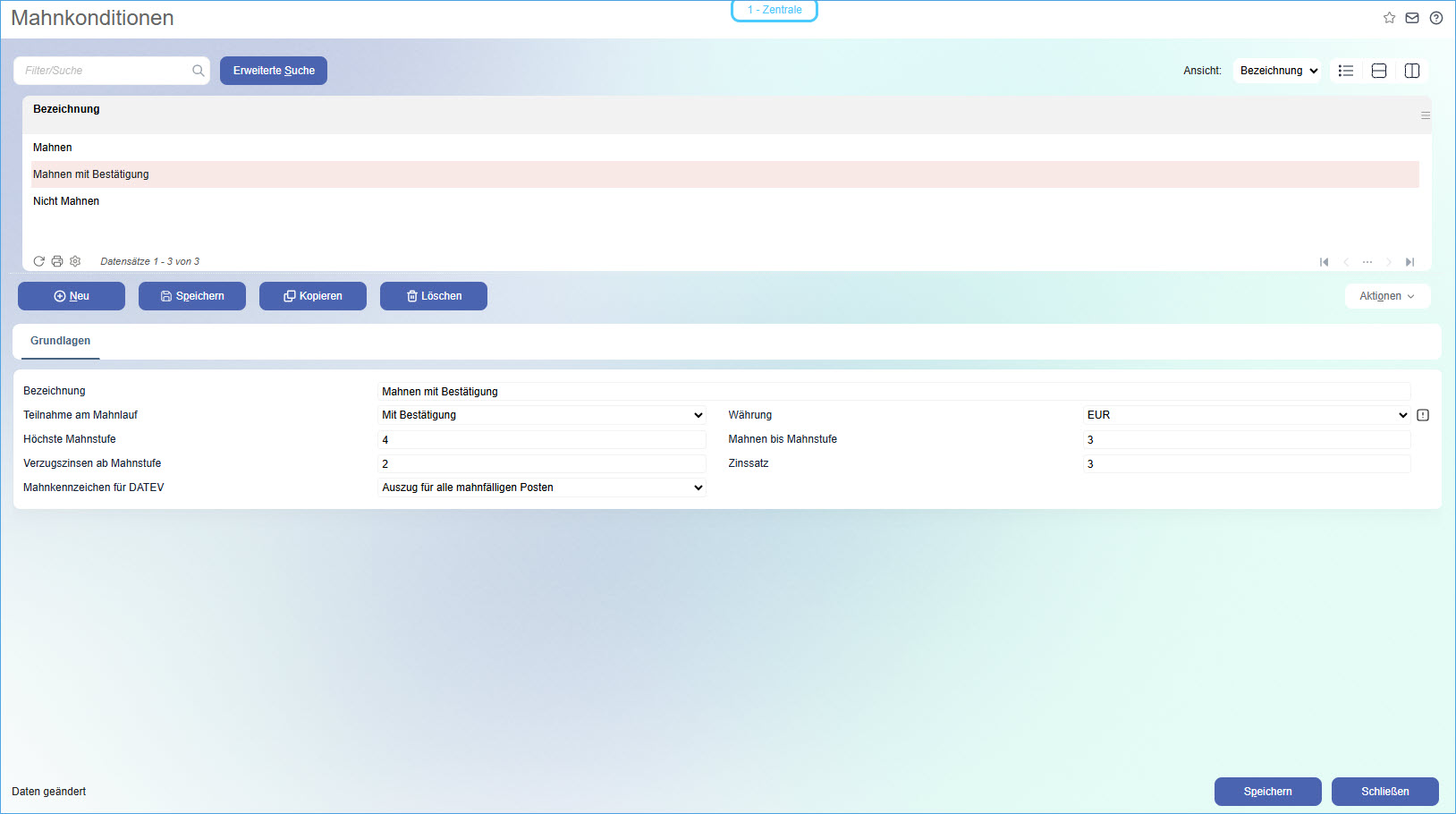
Task: Refresh the records list
Action: tap(38, 261)
